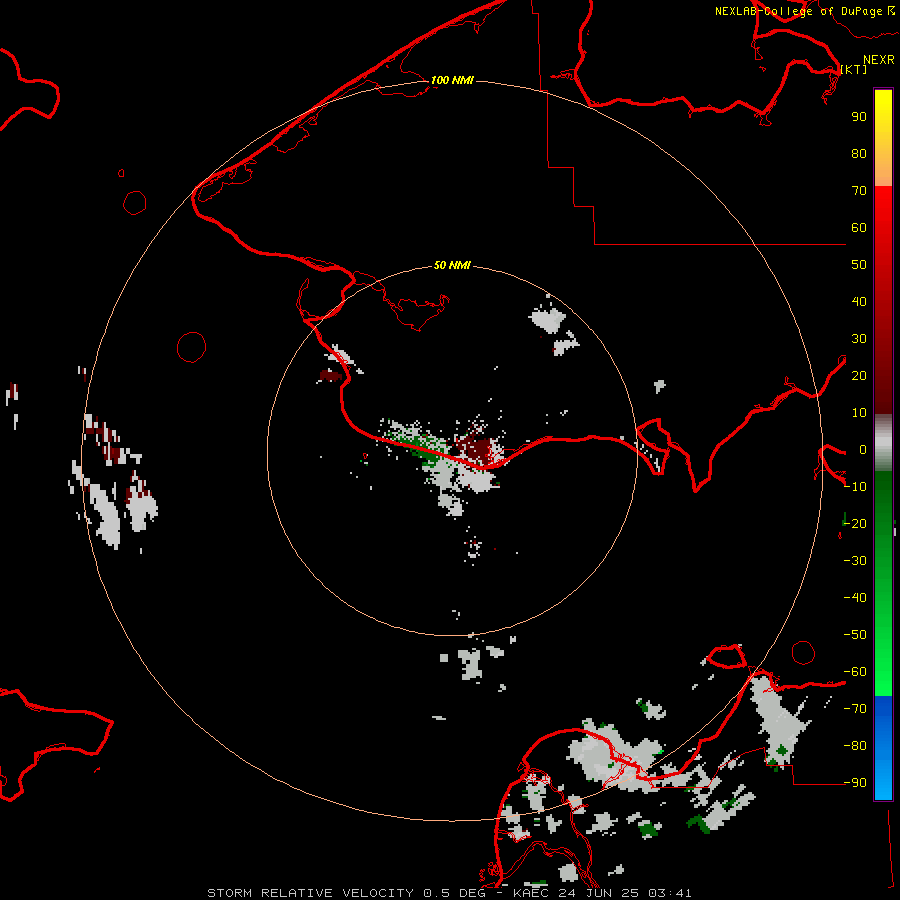
Task: Click the 40 value on velocity scale
Action: 859,302
